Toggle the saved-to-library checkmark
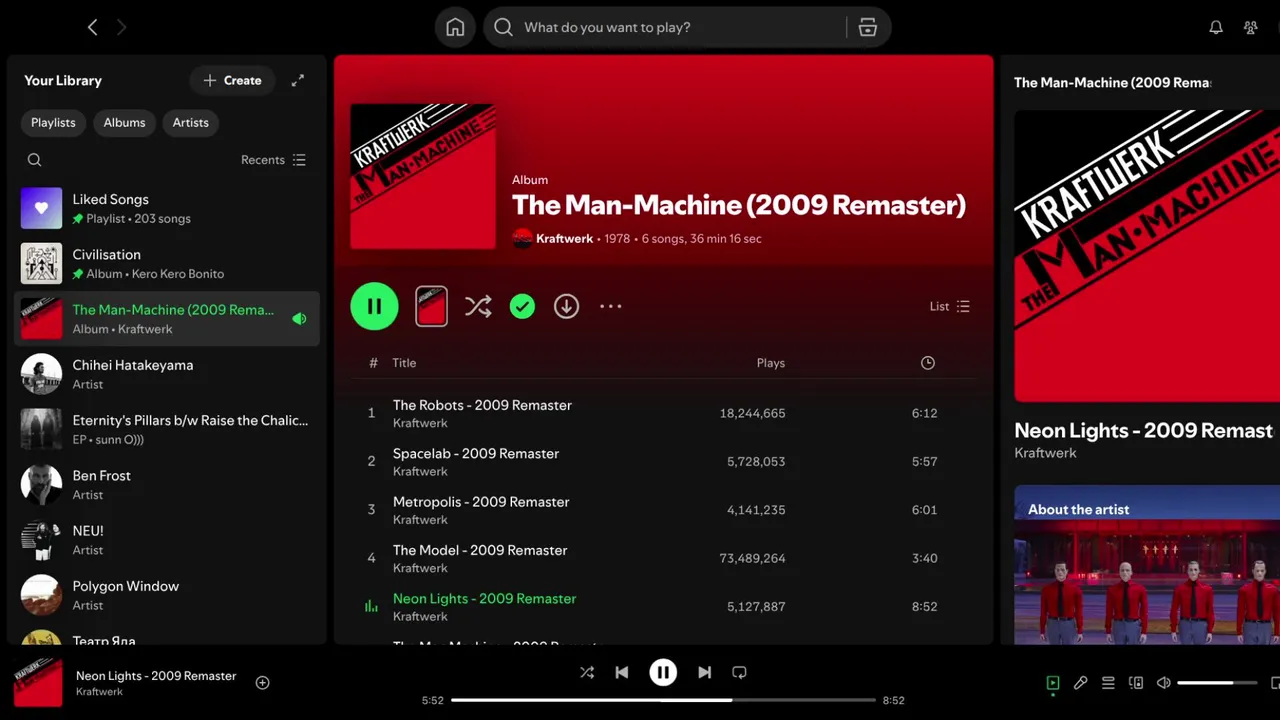The height and width of the screenshot is (720, 1280). tap(522, 307)
